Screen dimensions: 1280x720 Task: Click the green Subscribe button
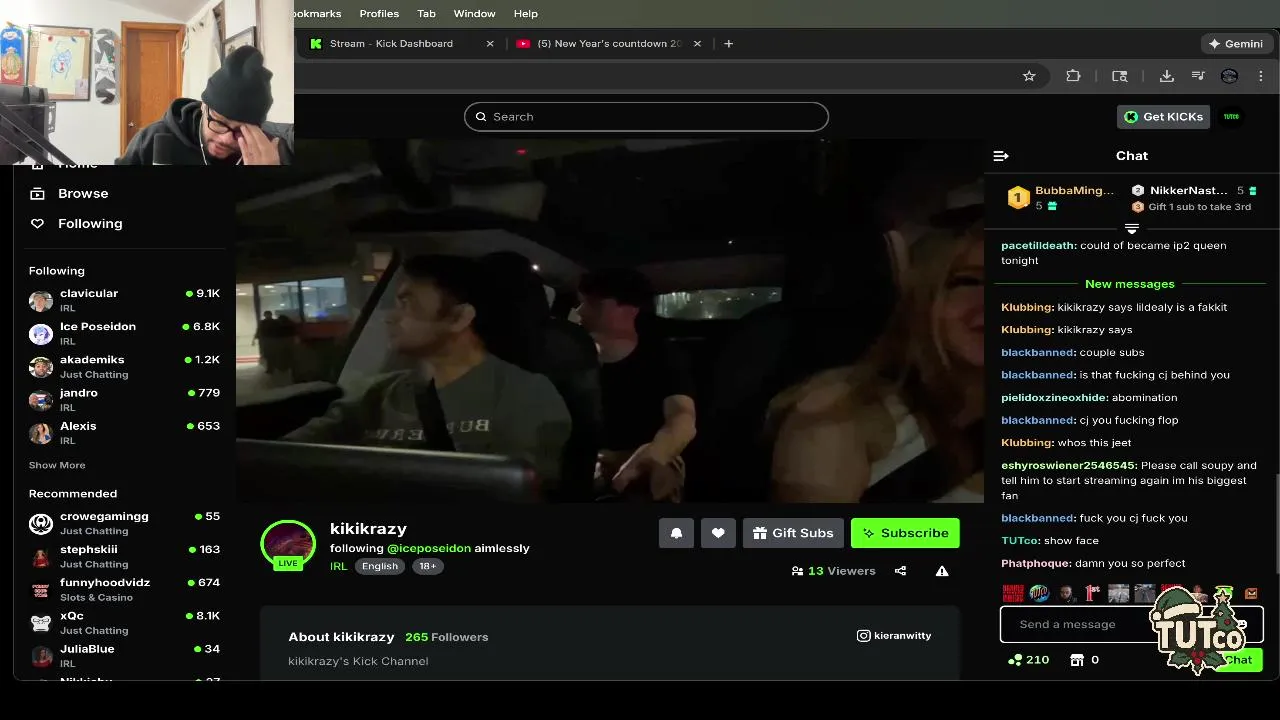click(x=905, y=533)
